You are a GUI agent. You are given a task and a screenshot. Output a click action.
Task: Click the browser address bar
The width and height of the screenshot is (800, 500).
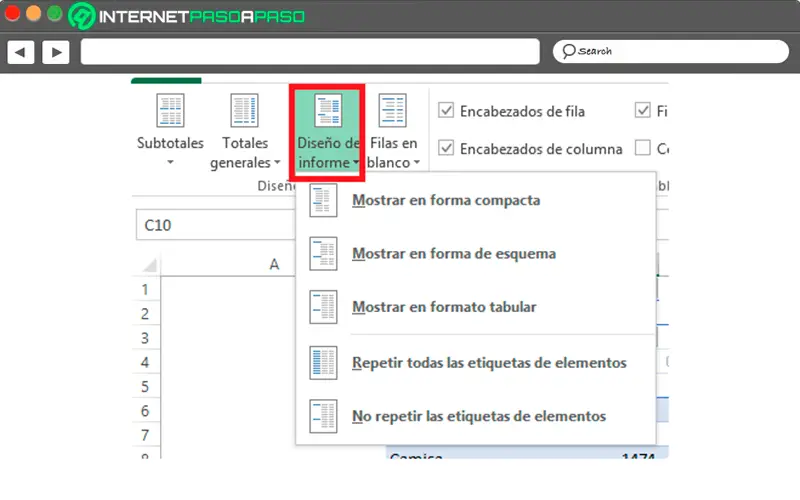310,52
